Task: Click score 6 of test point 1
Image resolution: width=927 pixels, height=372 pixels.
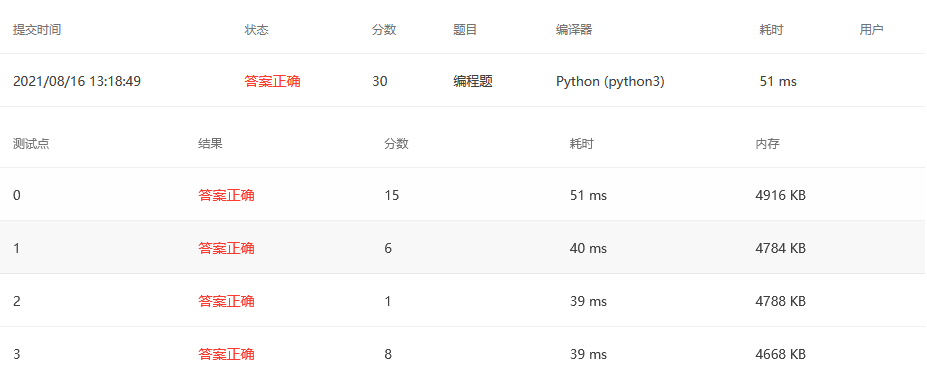Action: (388, 248)
